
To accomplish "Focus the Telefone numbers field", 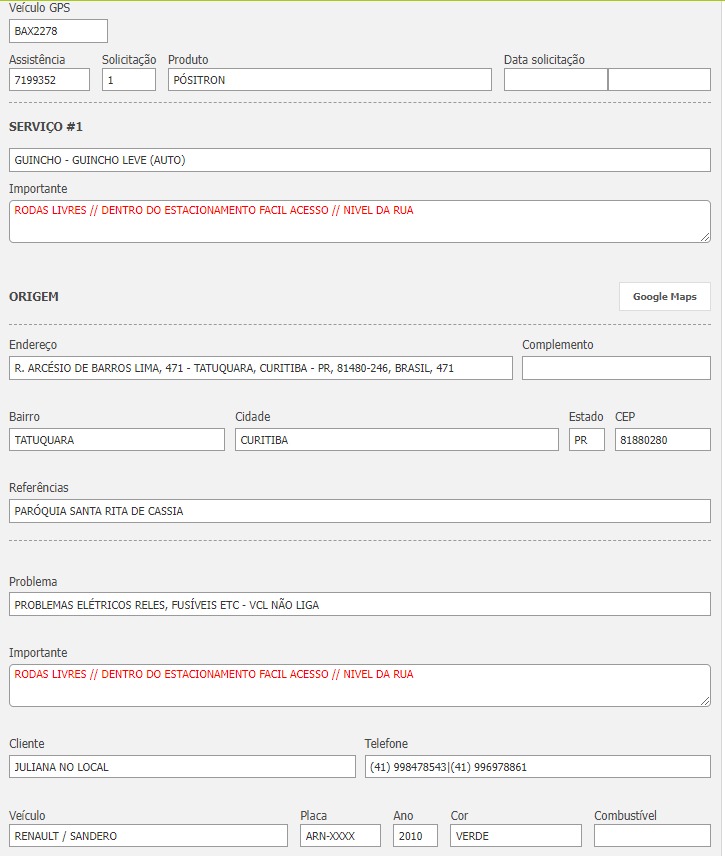I will (x=537, y=767).
